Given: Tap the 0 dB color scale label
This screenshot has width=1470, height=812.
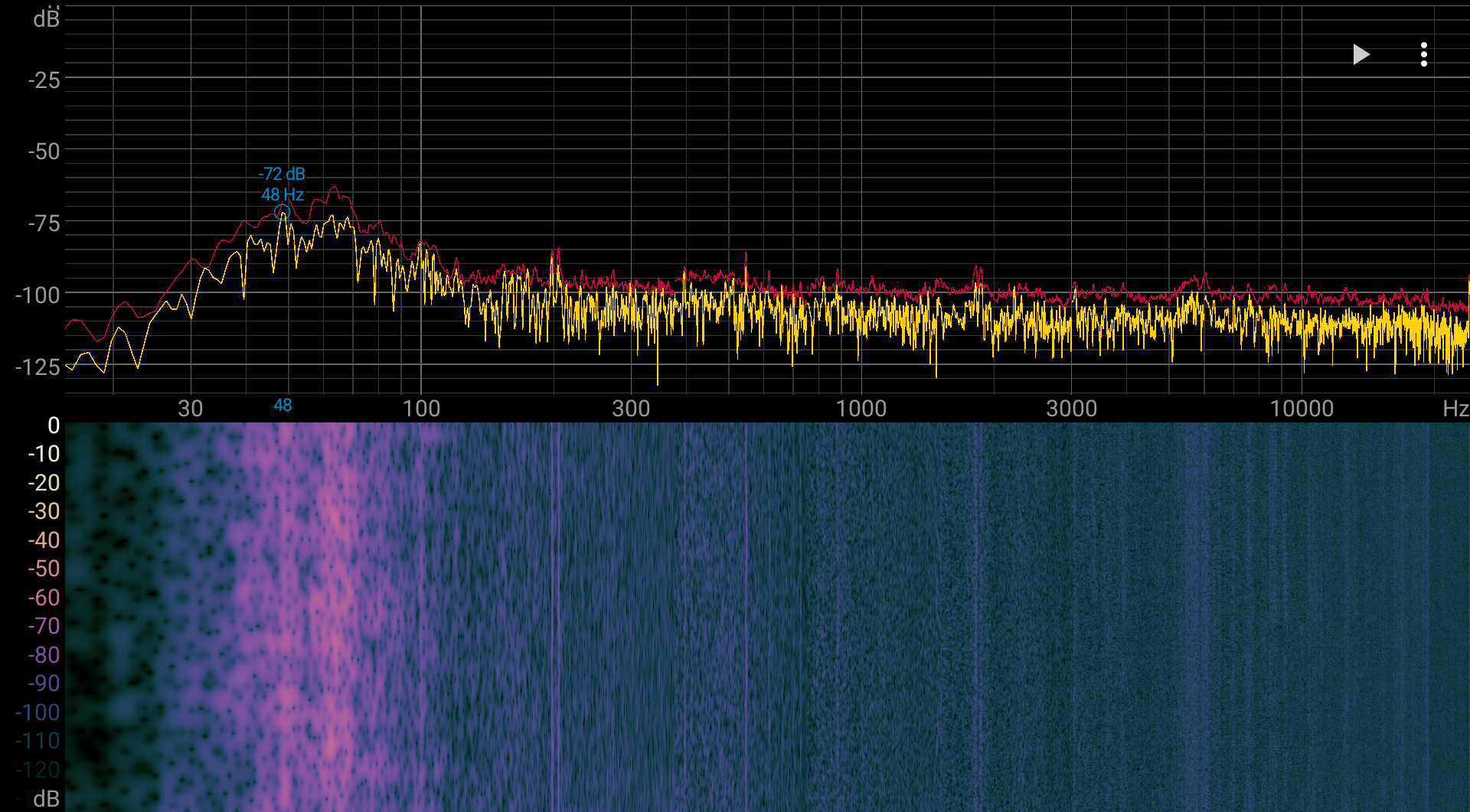Looking at the screenshot, I should click(54, 425).
